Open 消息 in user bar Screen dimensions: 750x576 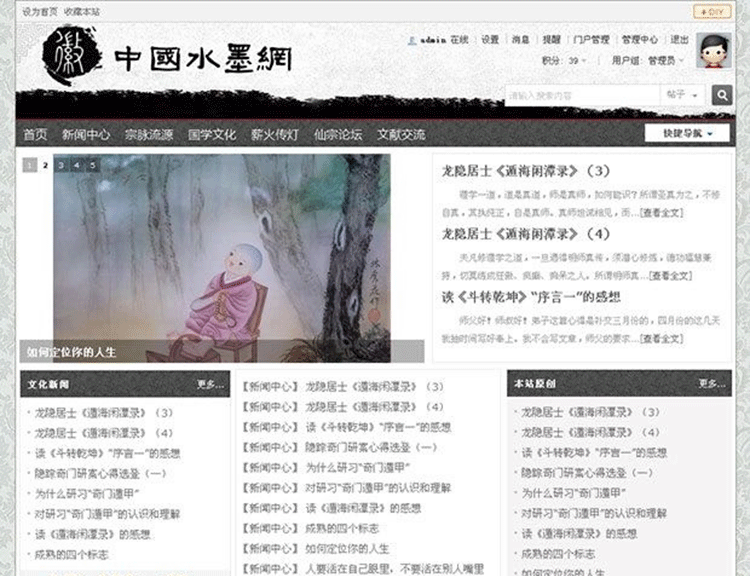tap(520, 40)
